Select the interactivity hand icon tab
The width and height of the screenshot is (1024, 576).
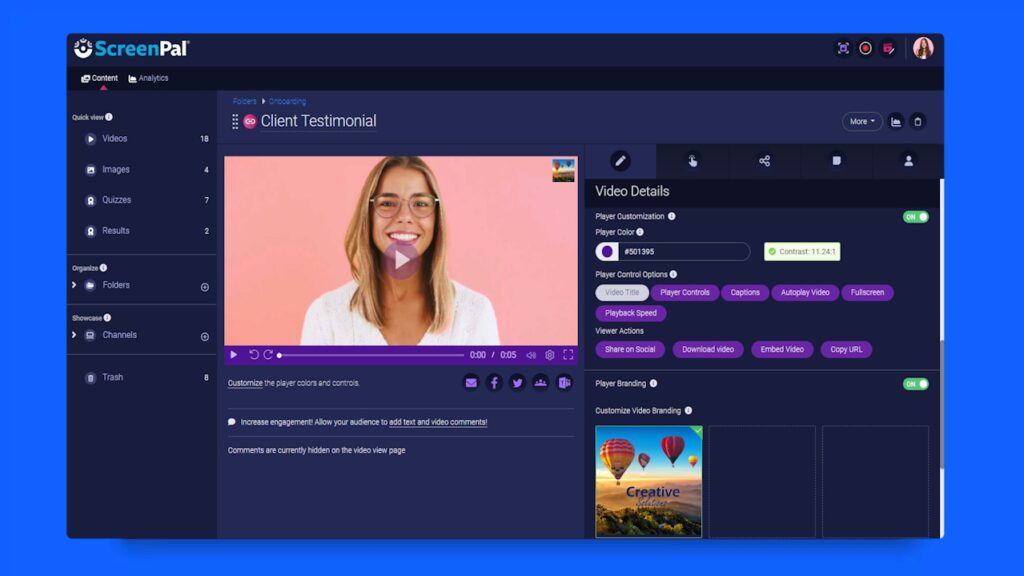(694, 160)
